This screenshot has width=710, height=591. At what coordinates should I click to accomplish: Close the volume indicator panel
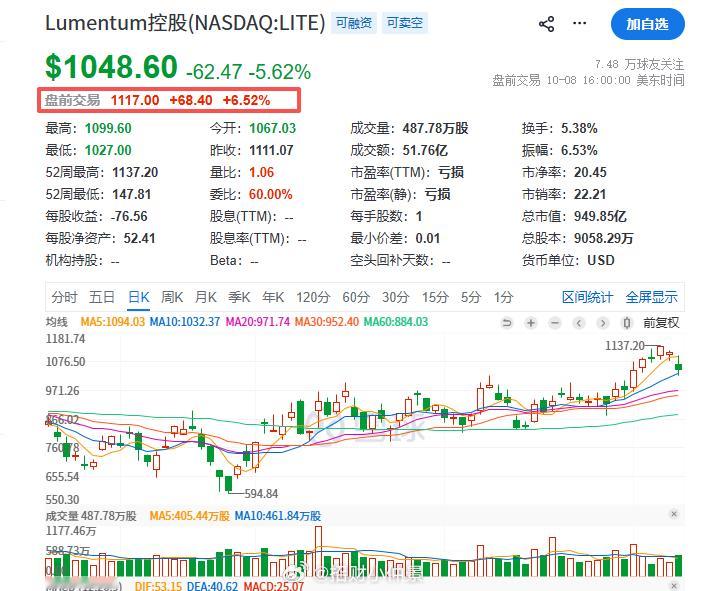tap(674, 514)
